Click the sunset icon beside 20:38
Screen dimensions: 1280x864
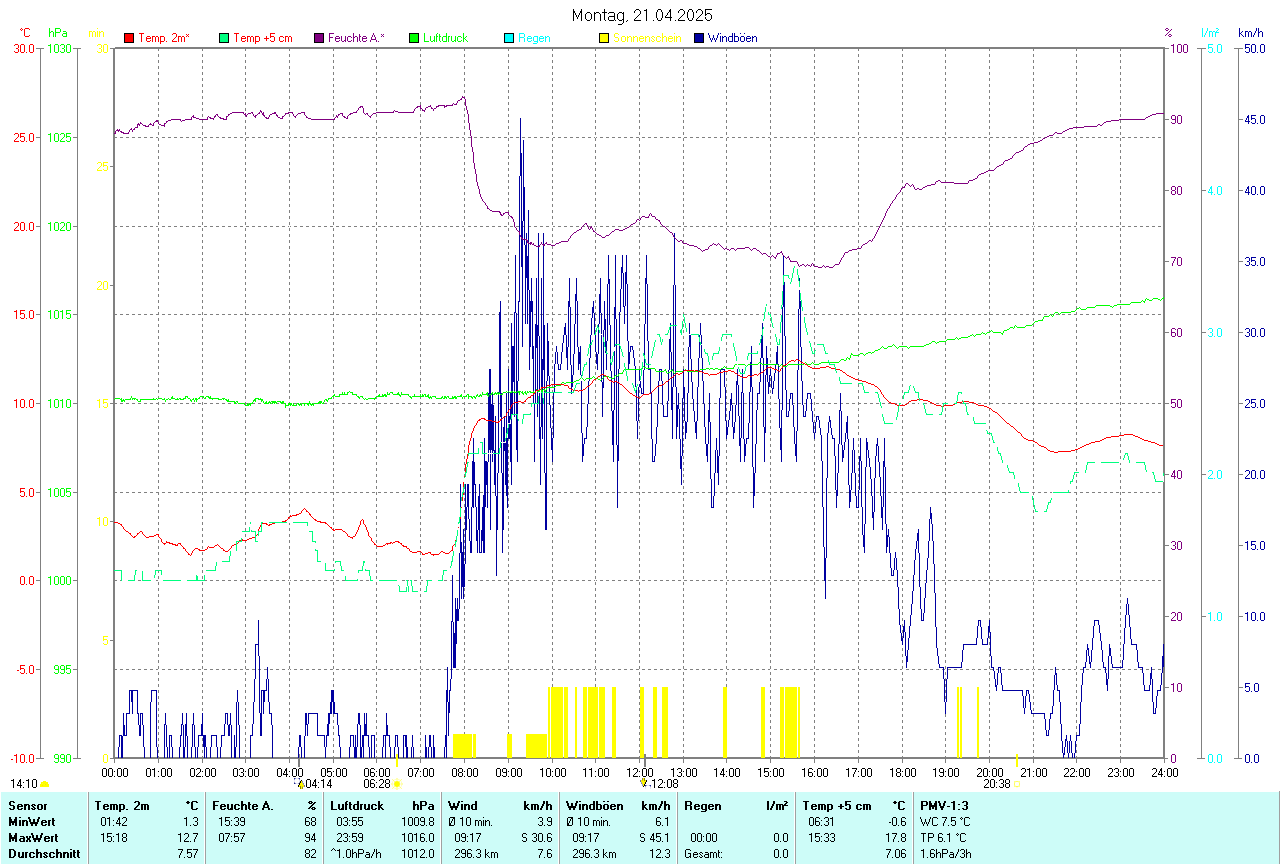(1016, 785)
